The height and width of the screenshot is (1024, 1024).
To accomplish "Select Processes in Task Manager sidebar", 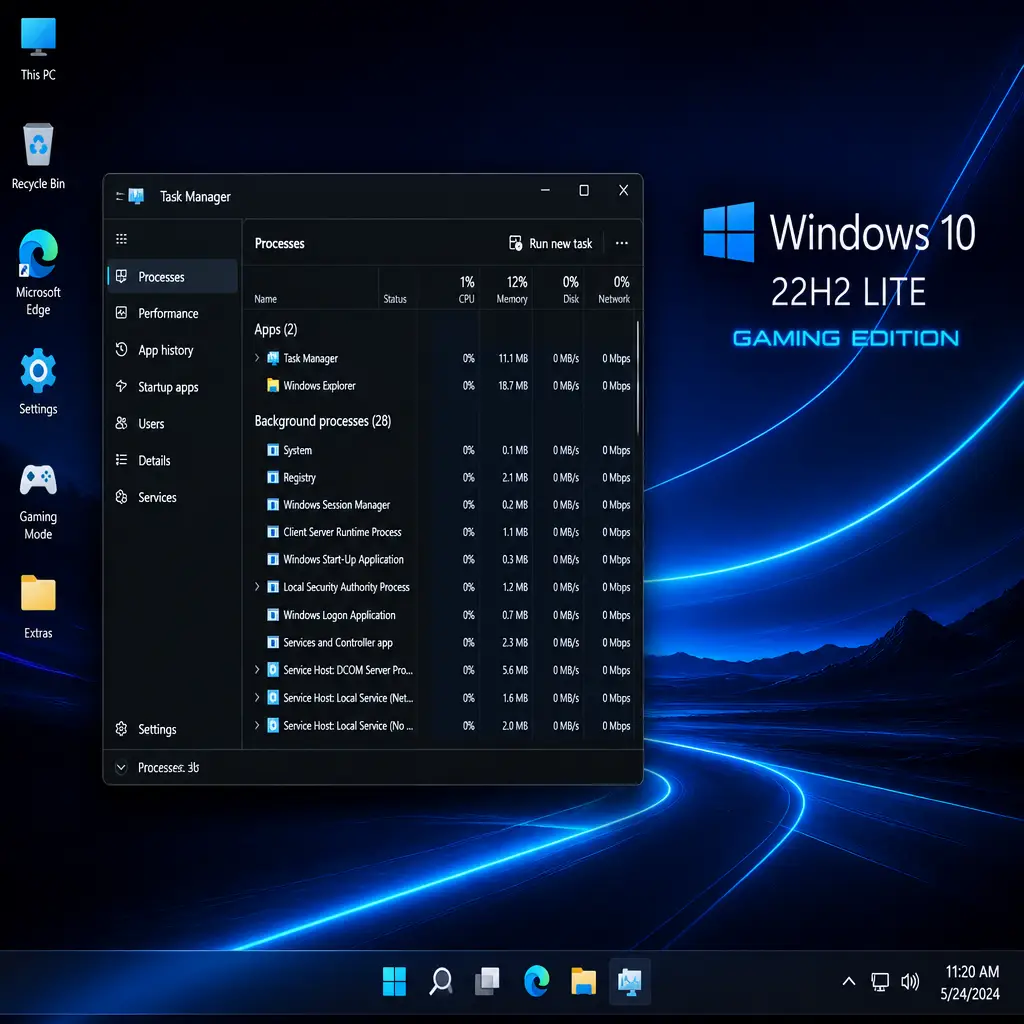I will coord(172,276).
